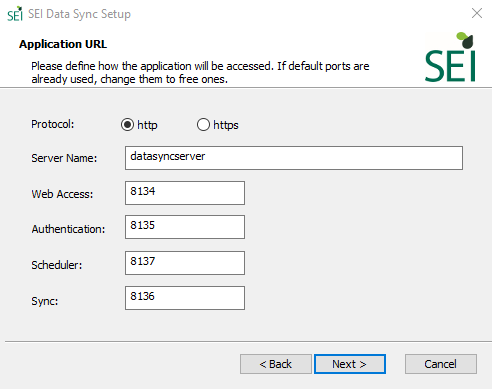Click the large SEI logo in the header

450,57
